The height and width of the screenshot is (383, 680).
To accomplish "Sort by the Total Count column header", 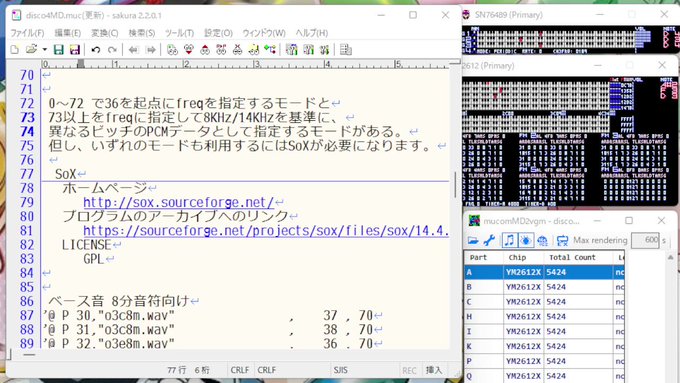I will (x=579, y=258).
